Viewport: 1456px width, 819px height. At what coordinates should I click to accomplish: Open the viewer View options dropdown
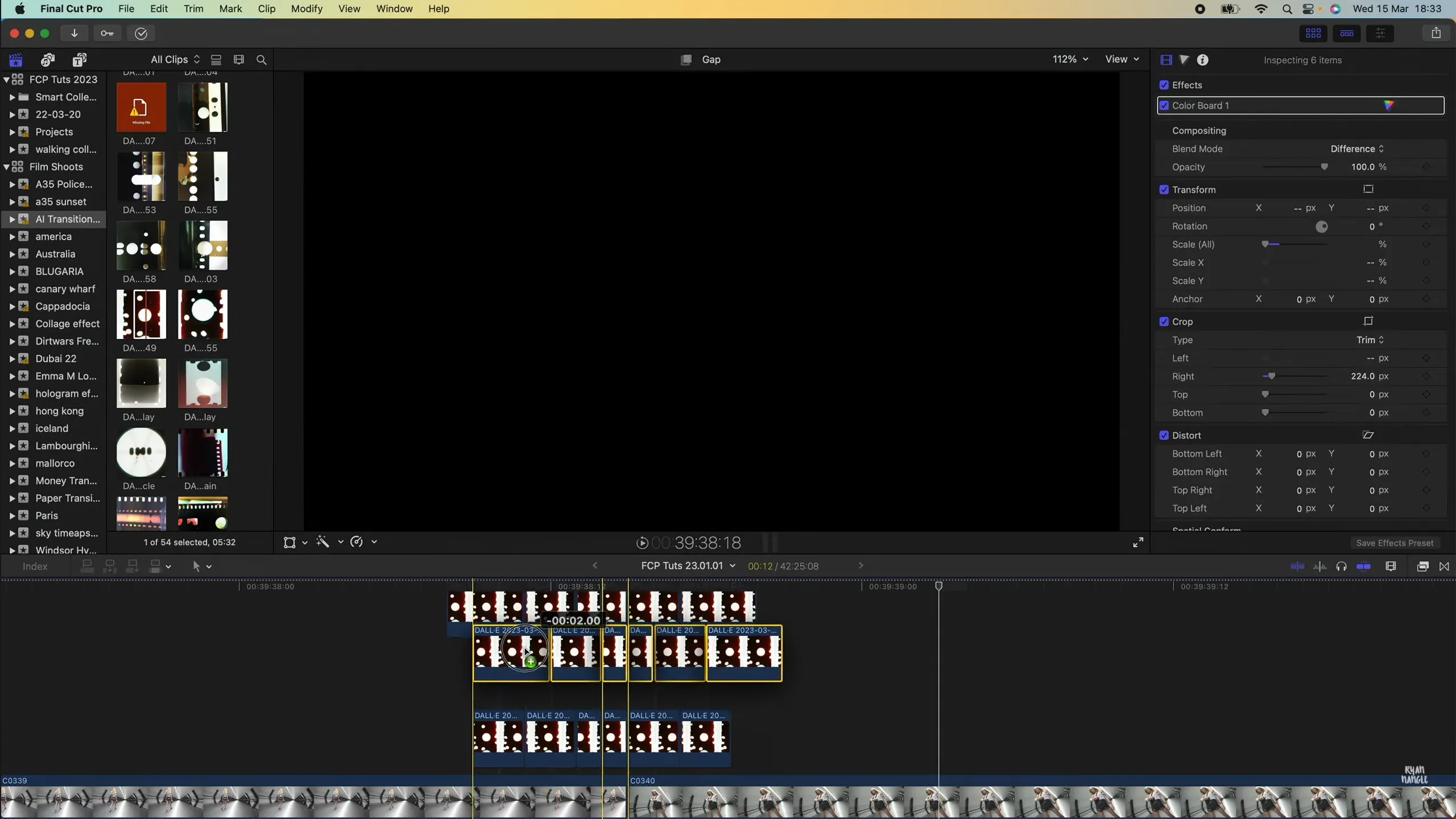click(x=1122, y=59)
